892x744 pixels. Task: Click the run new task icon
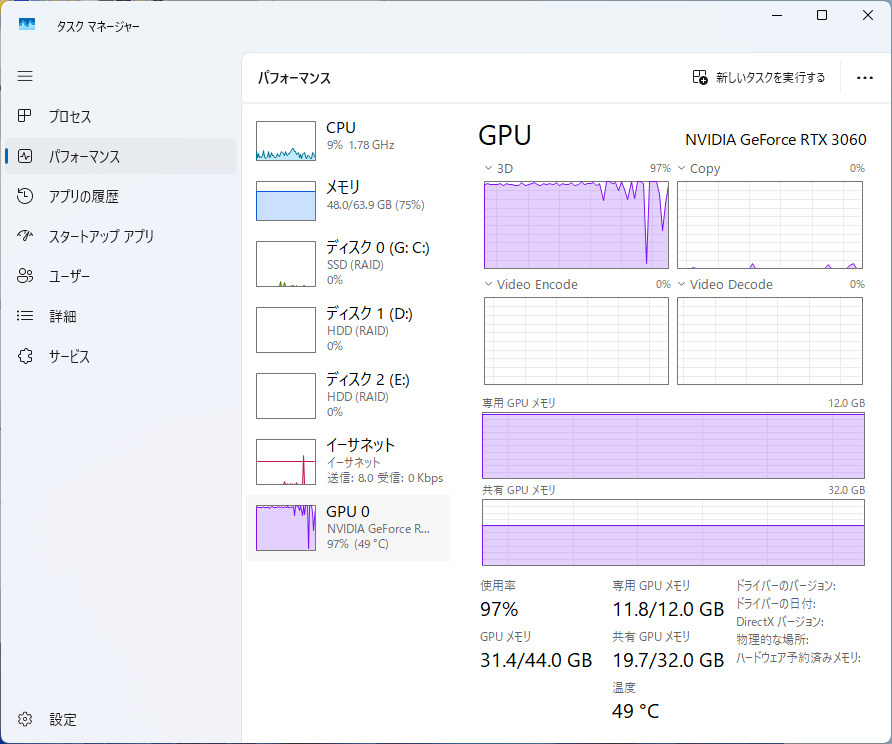coord(700,77)
